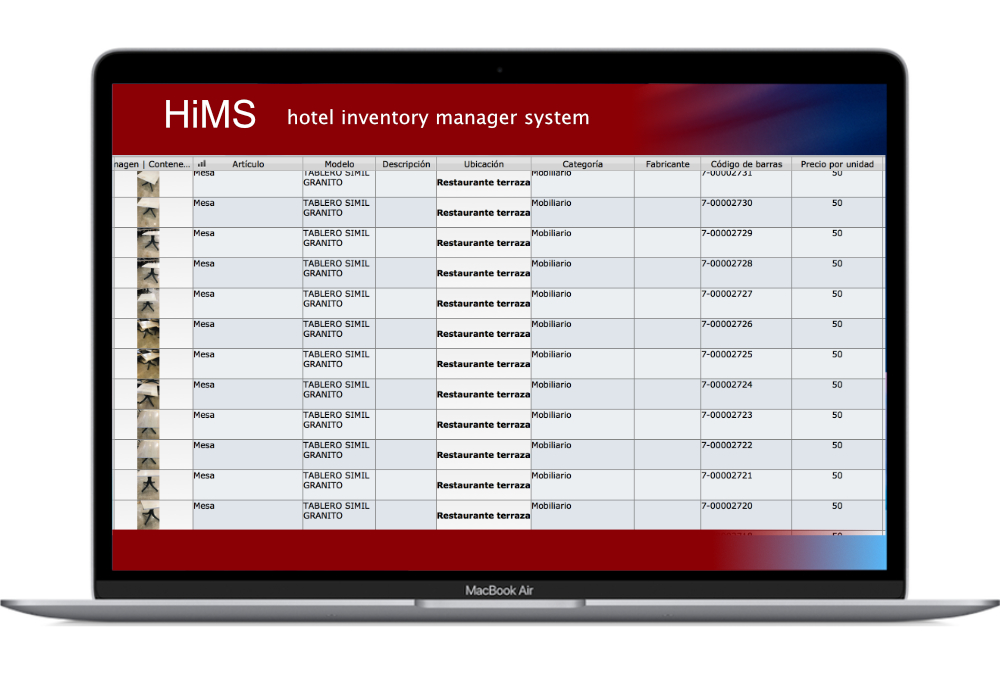
Task: Select the Fabricante column header
Action: (667, 164)
